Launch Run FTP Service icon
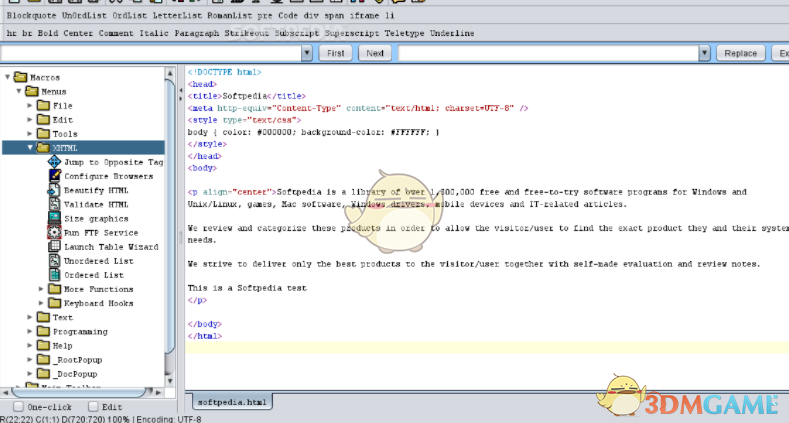The width and height of the screenshot is (789, 423). tap(54, 232)
